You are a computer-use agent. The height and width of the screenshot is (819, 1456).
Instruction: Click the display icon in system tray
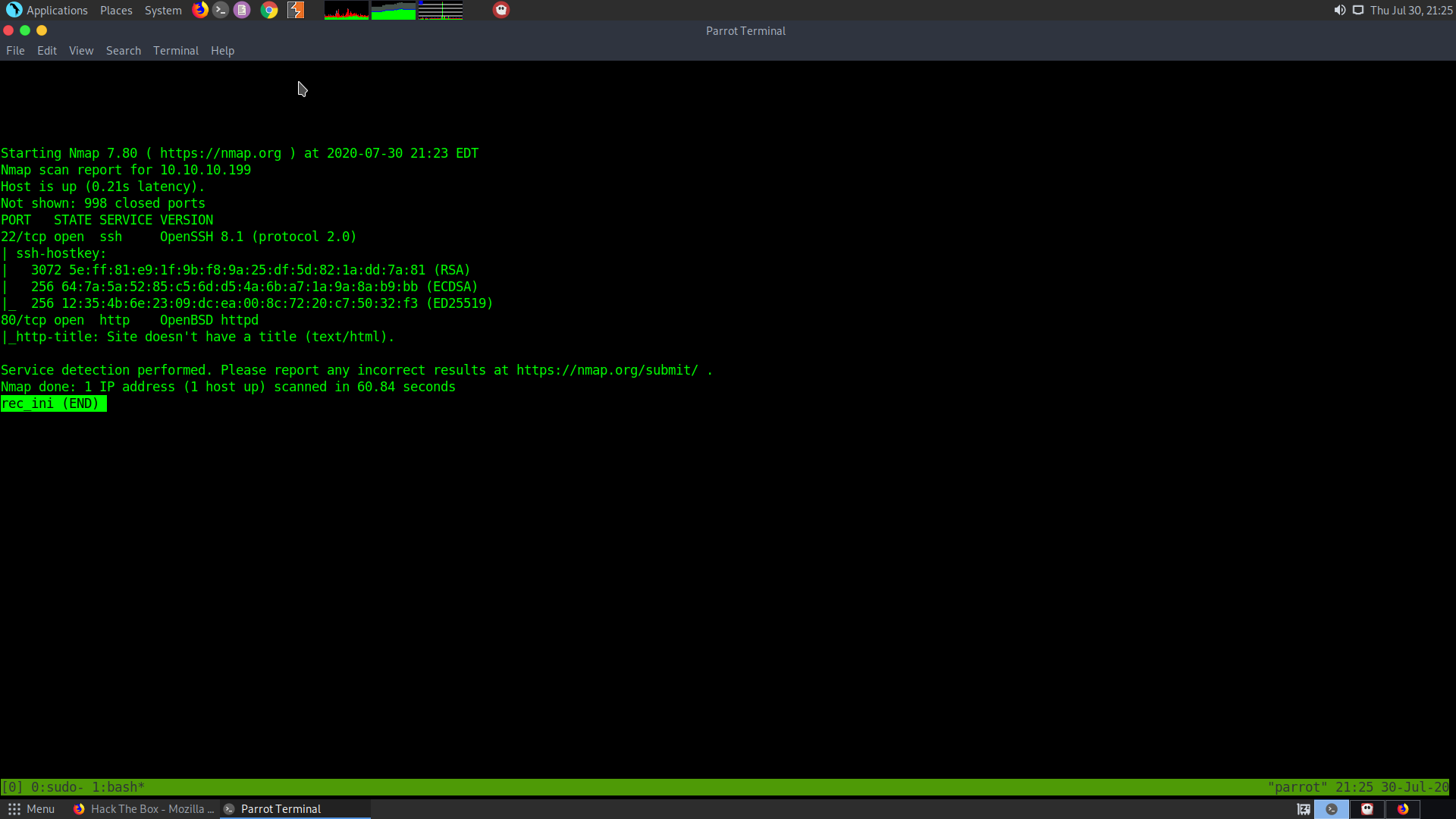(x=1358, y=10)
